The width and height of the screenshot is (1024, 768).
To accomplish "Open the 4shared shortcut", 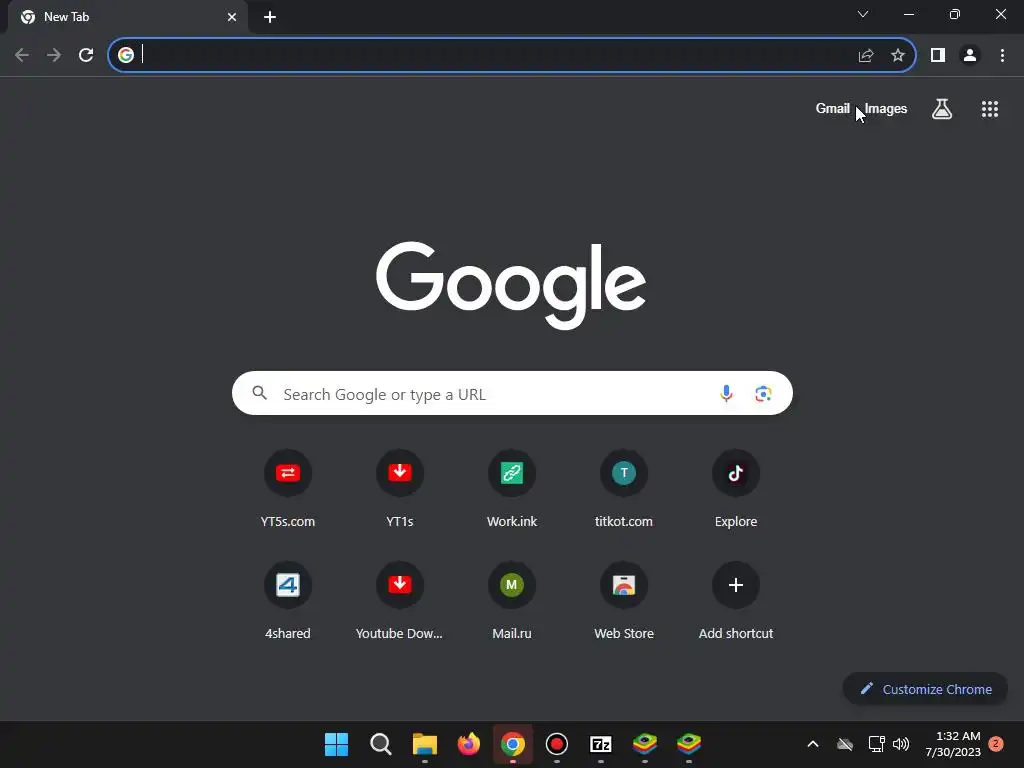I will [x=288, y=600].
